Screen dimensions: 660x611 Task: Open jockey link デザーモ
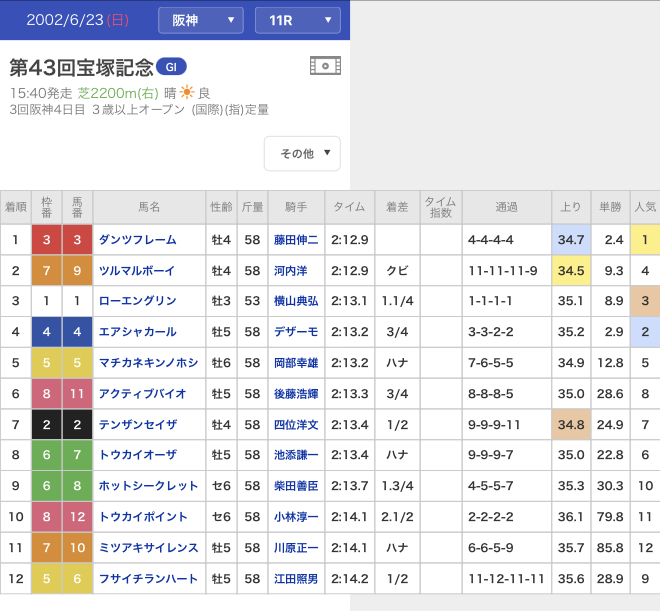296,332
